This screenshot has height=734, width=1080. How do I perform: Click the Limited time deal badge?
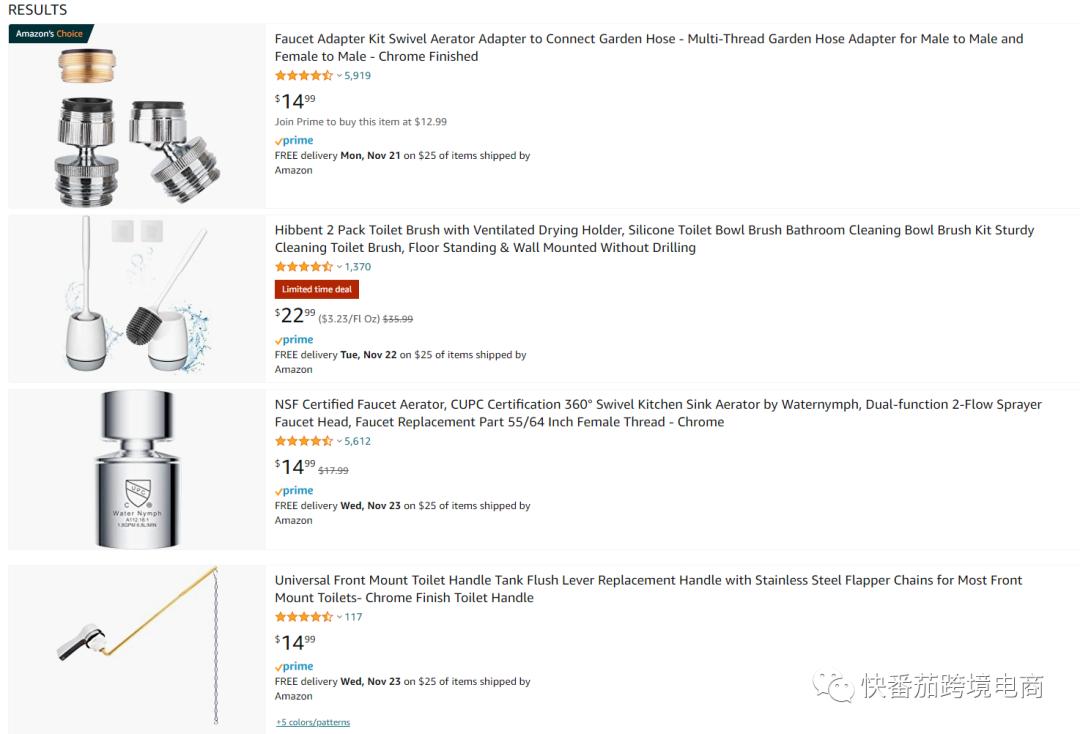316,289
